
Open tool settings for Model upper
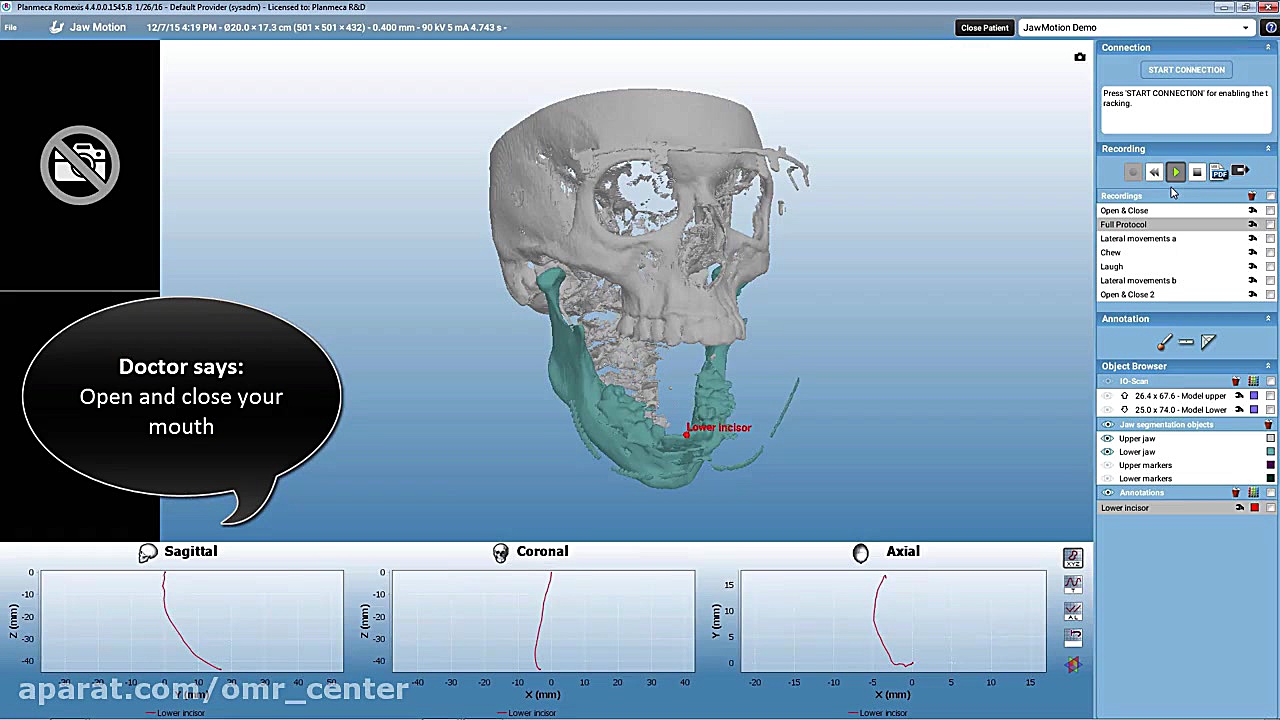click(x=1240, y=396)
